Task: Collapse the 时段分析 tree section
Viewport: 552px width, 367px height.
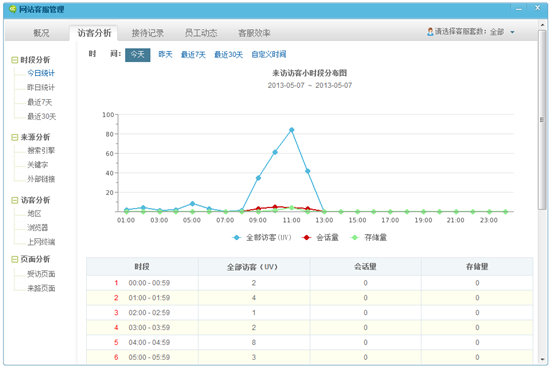Action: point(14,60)
